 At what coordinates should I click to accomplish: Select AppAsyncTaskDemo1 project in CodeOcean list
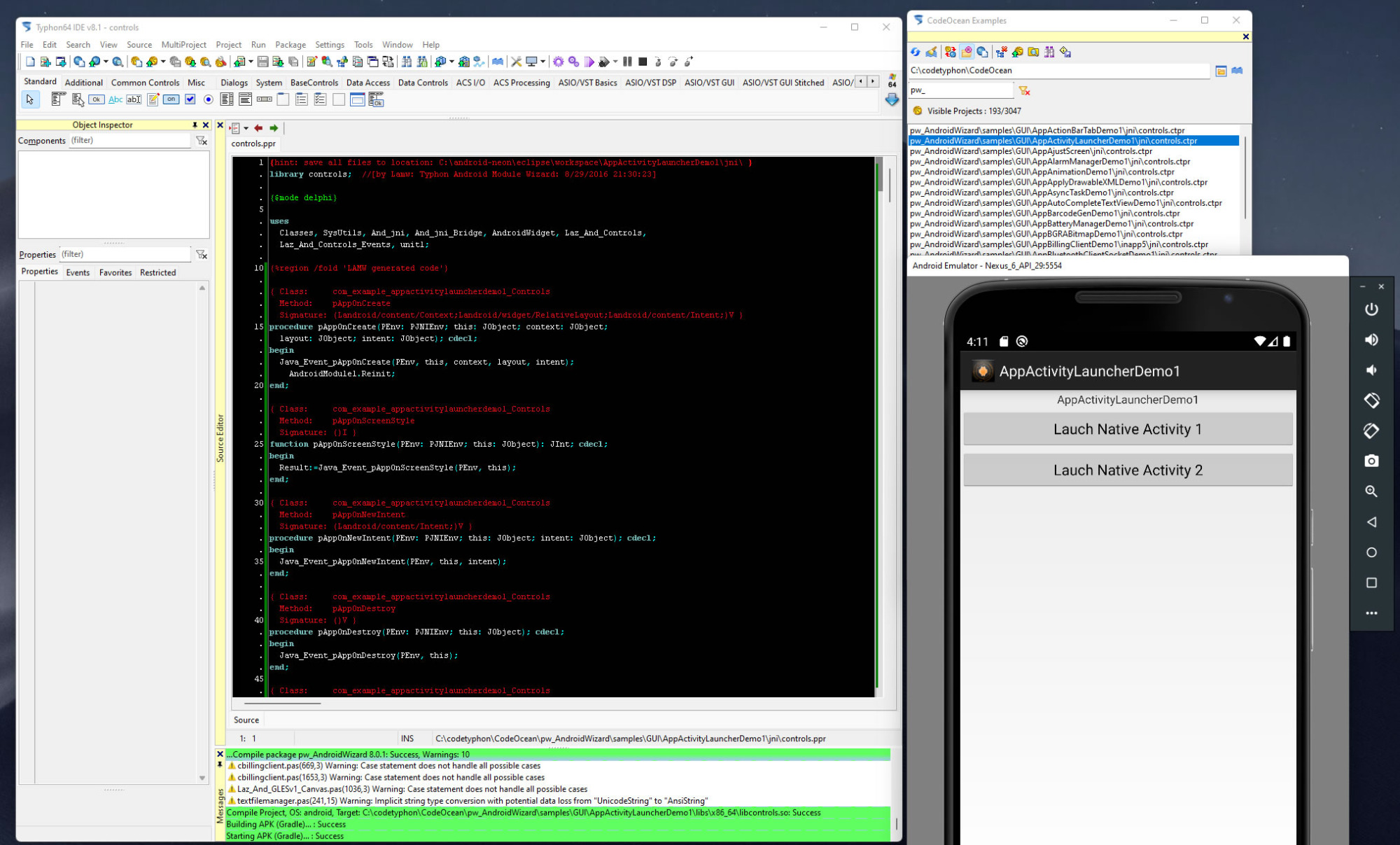pyautogui.click(x=1042, y=193)
